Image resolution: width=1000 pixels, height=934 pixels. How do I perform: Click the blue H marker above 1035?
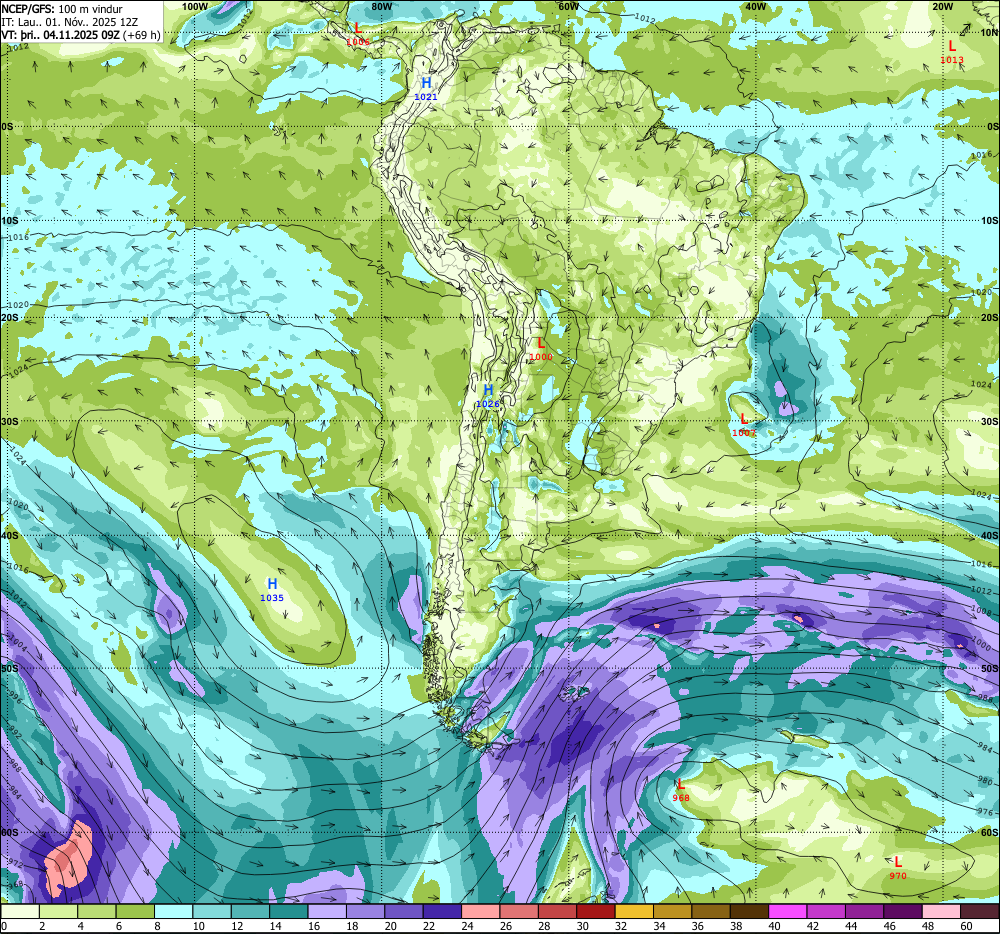[x=272, y=584]
